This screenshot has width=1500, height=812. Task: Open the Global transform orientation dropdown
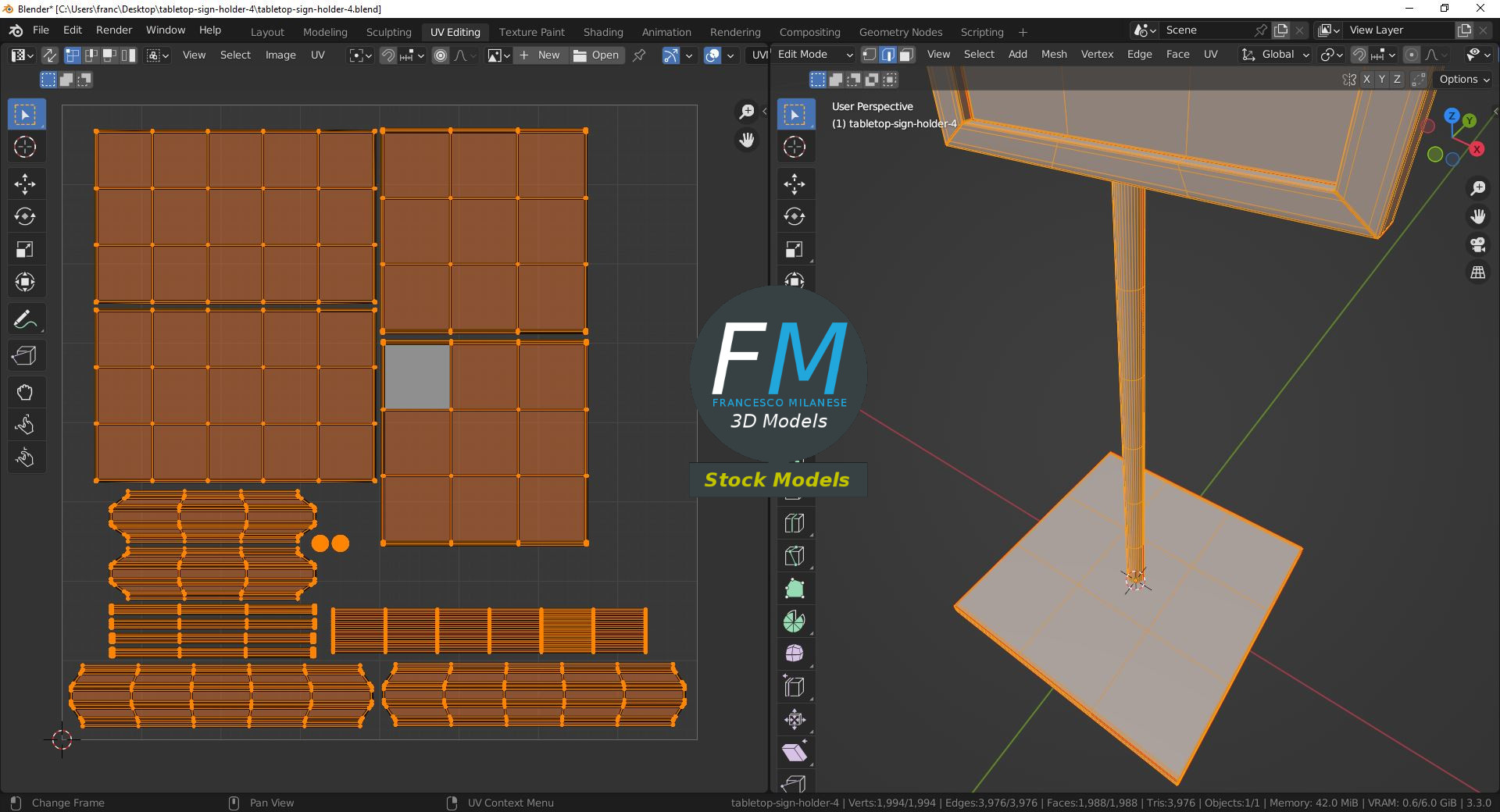pyautogui.click(x=1278, y=55)
